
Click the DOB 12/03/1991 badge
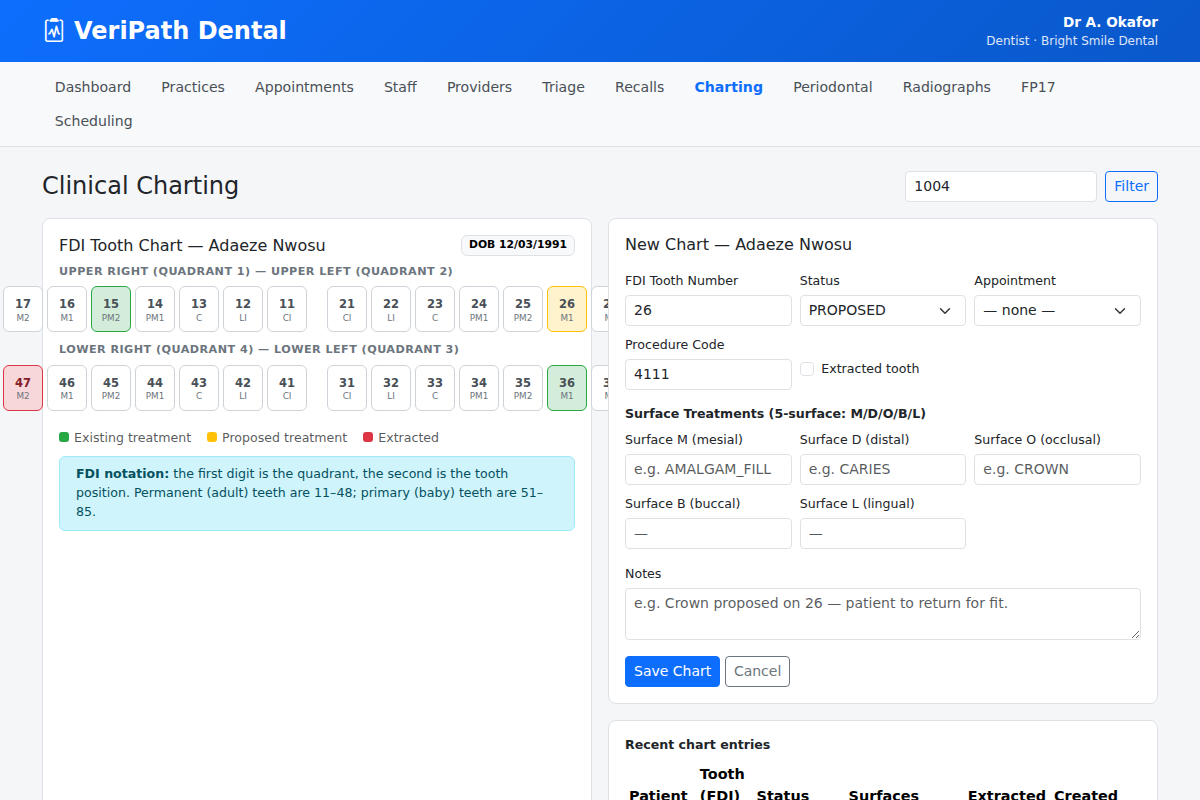coord(518,245)
